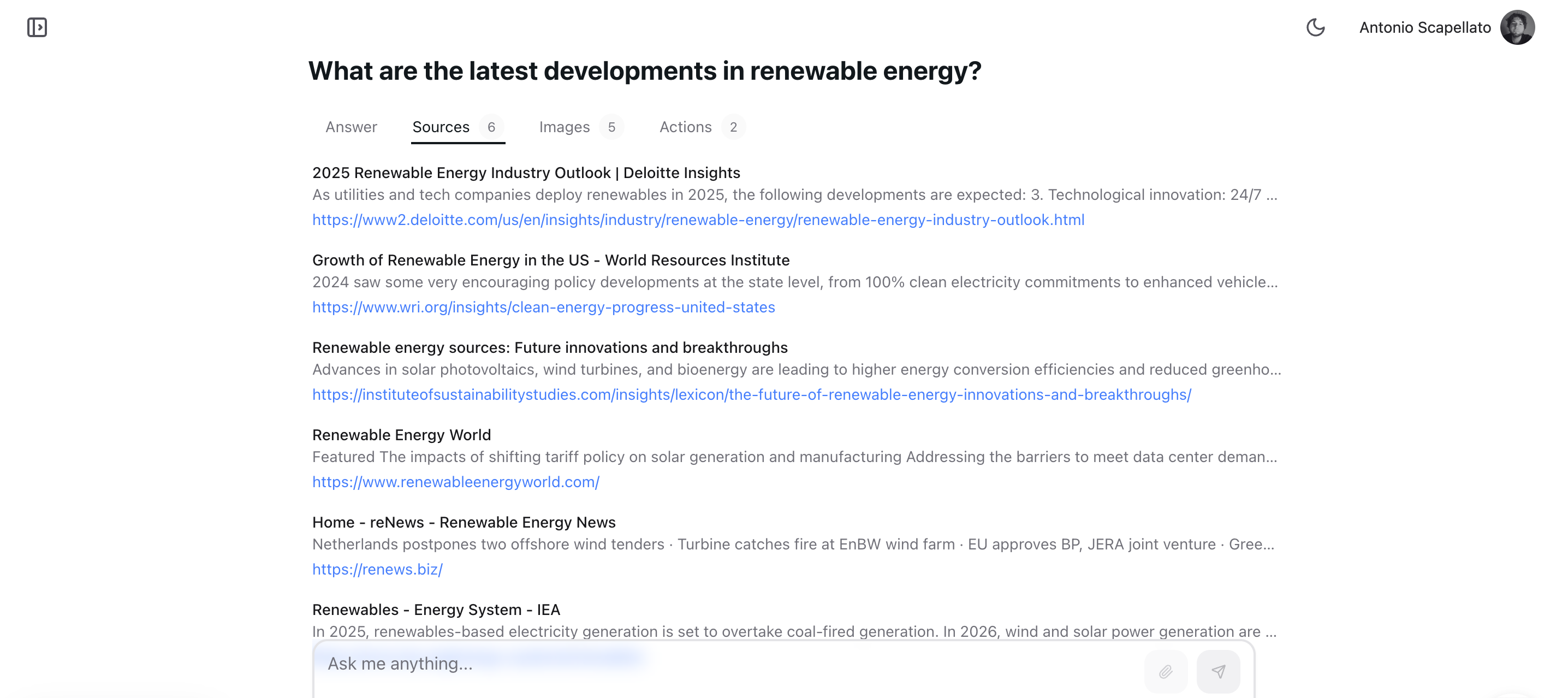The image size is (1568, 698).
Task: Click the Renewable Energy World title
Action: (x=401, y=435)
